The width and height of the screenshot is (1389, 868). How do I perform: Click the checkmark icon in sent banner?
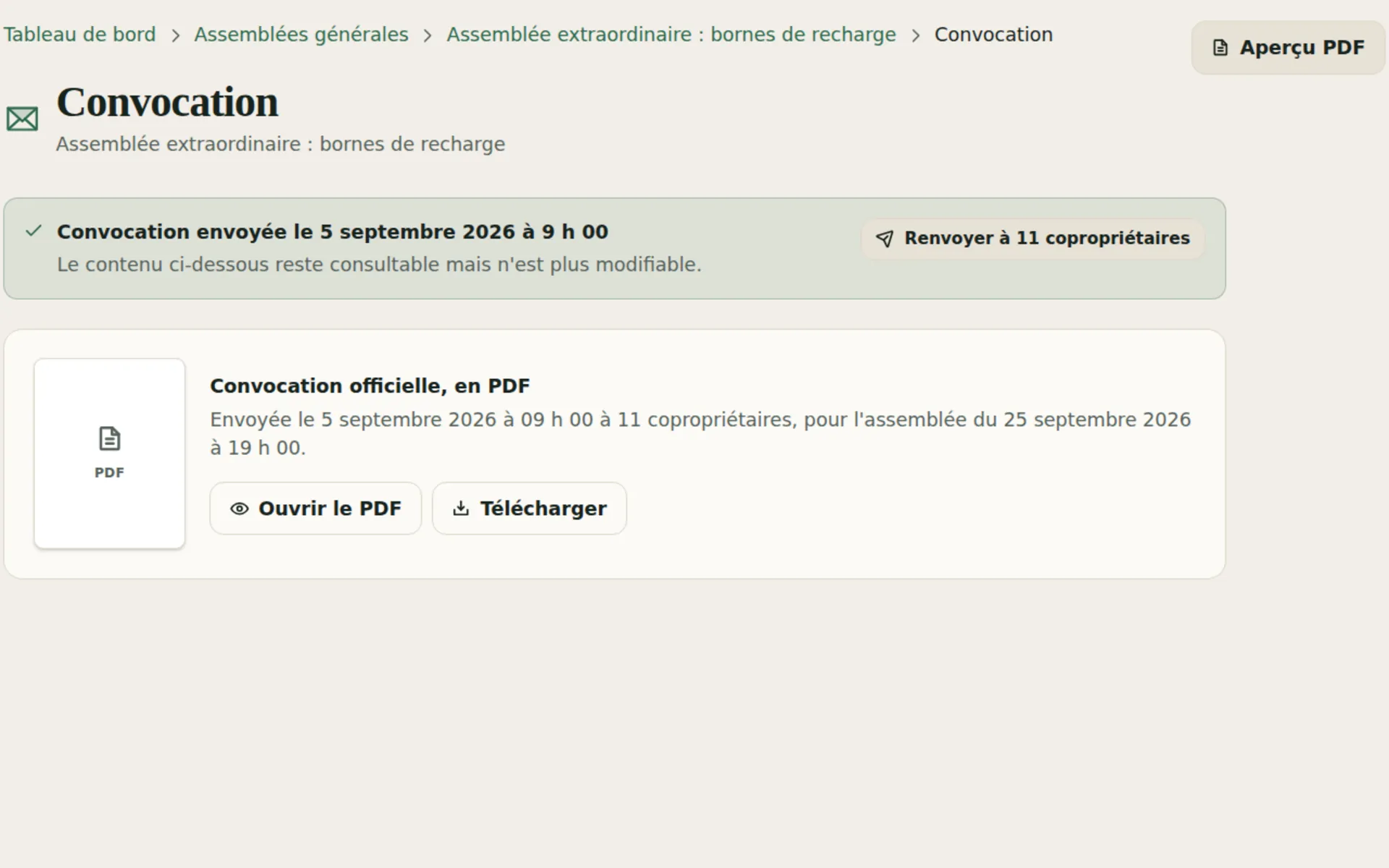(33, 231)
